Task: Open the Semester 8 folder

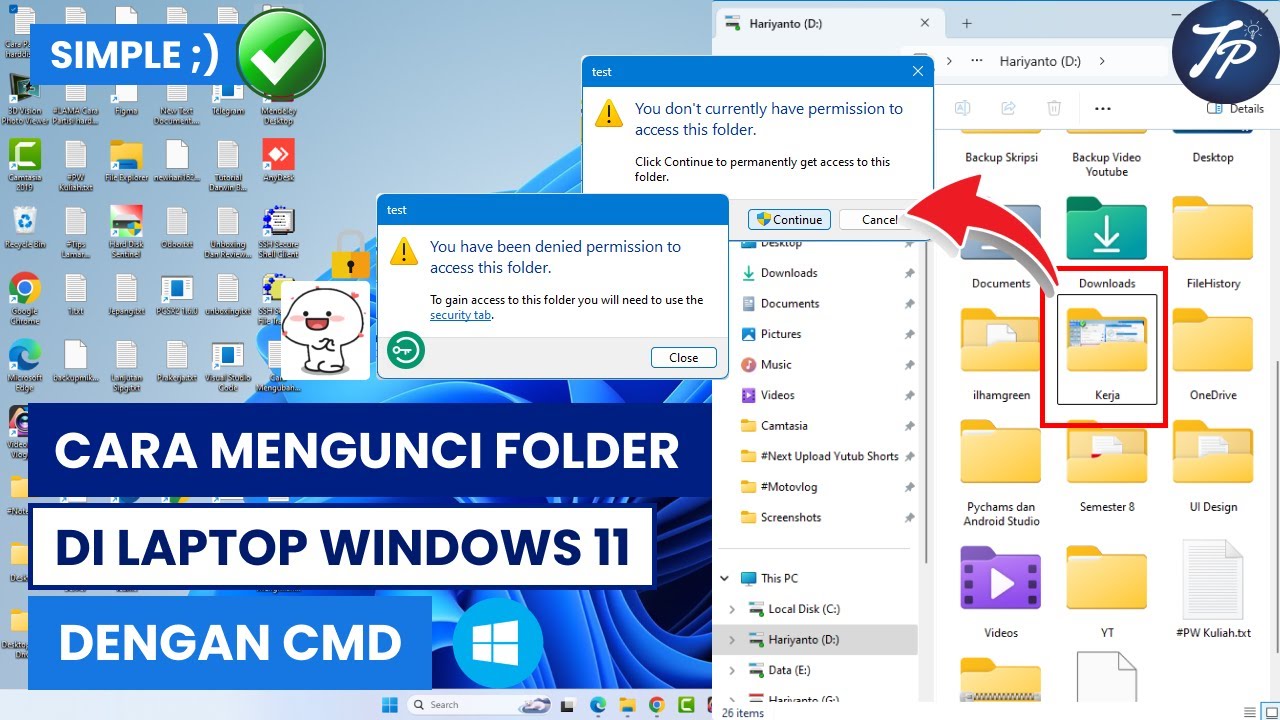Action: 1107,467
